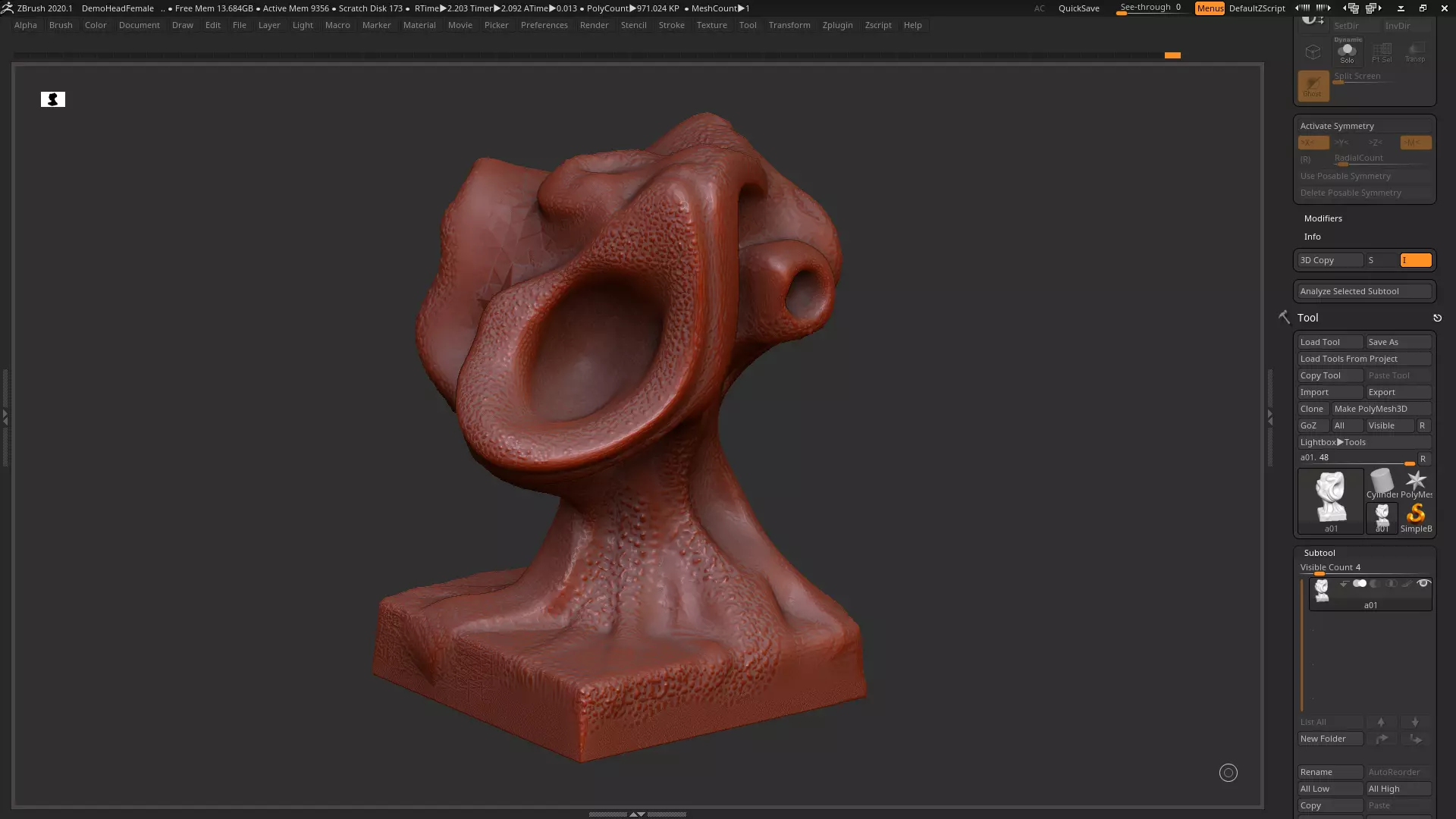The width and height of the screenshot is (1456, 819).
Task: Toggle mirror M symmetry button
Action: (x=1415, y=143)
